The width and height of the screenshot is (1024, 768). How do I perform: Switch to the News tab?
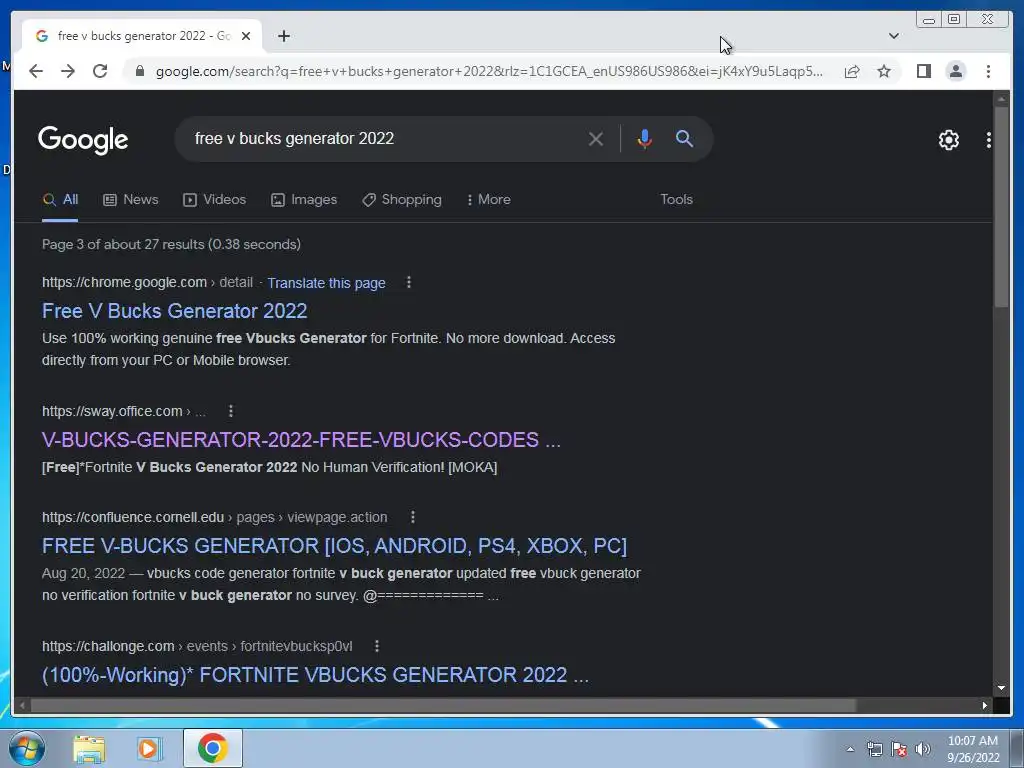coord(131,200)
